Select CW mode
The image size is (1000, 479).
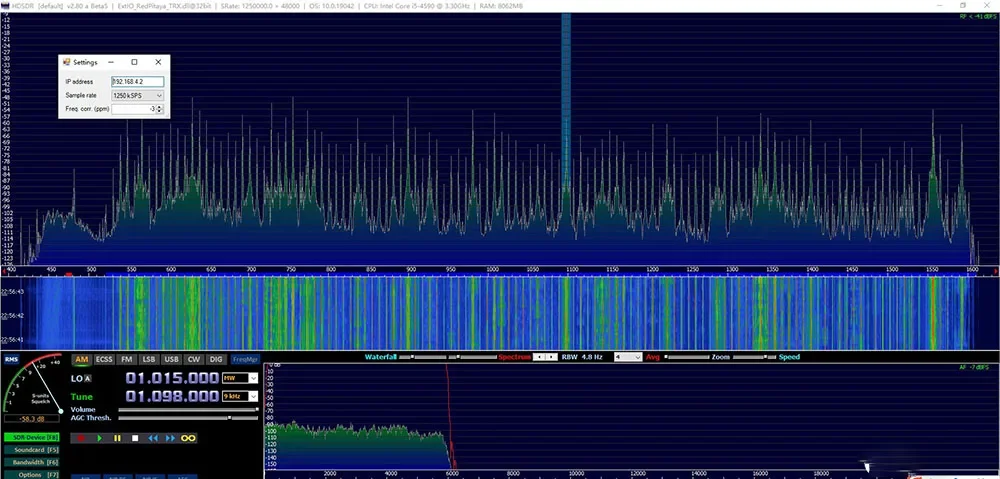click(x=193, y=359)
